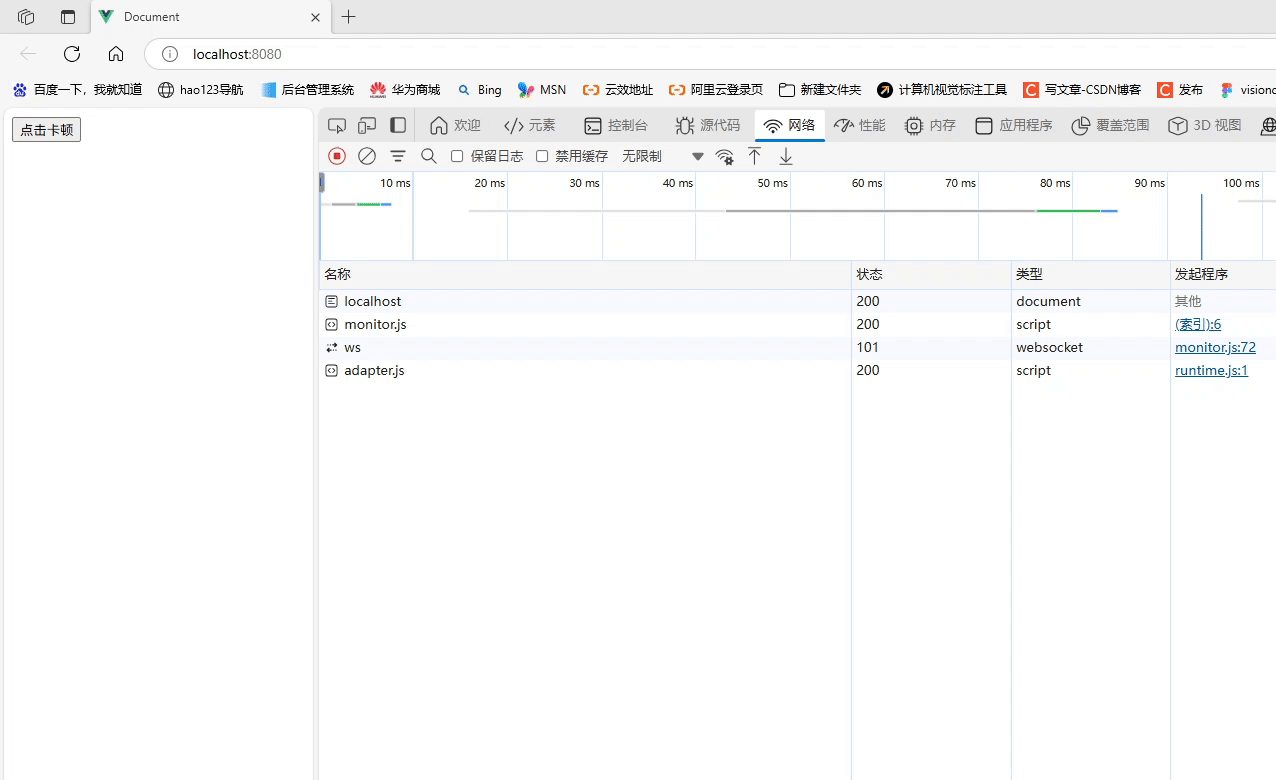
Task: Select the ws websocket request
Action: click(797, 347)
